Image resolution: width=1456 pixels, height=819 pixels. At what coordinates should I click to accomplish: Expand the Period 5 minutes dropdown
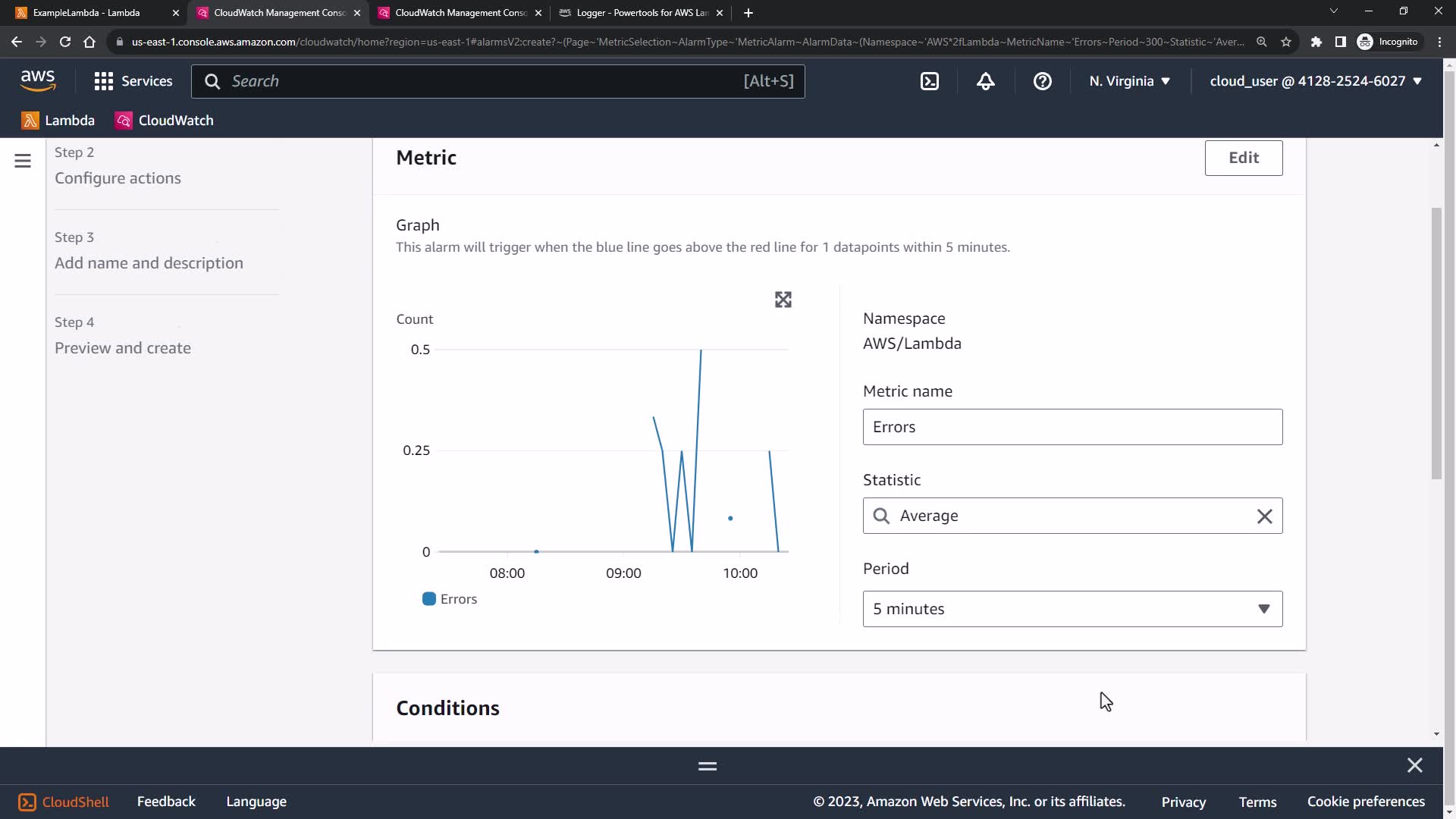[x=1072, y=609]
